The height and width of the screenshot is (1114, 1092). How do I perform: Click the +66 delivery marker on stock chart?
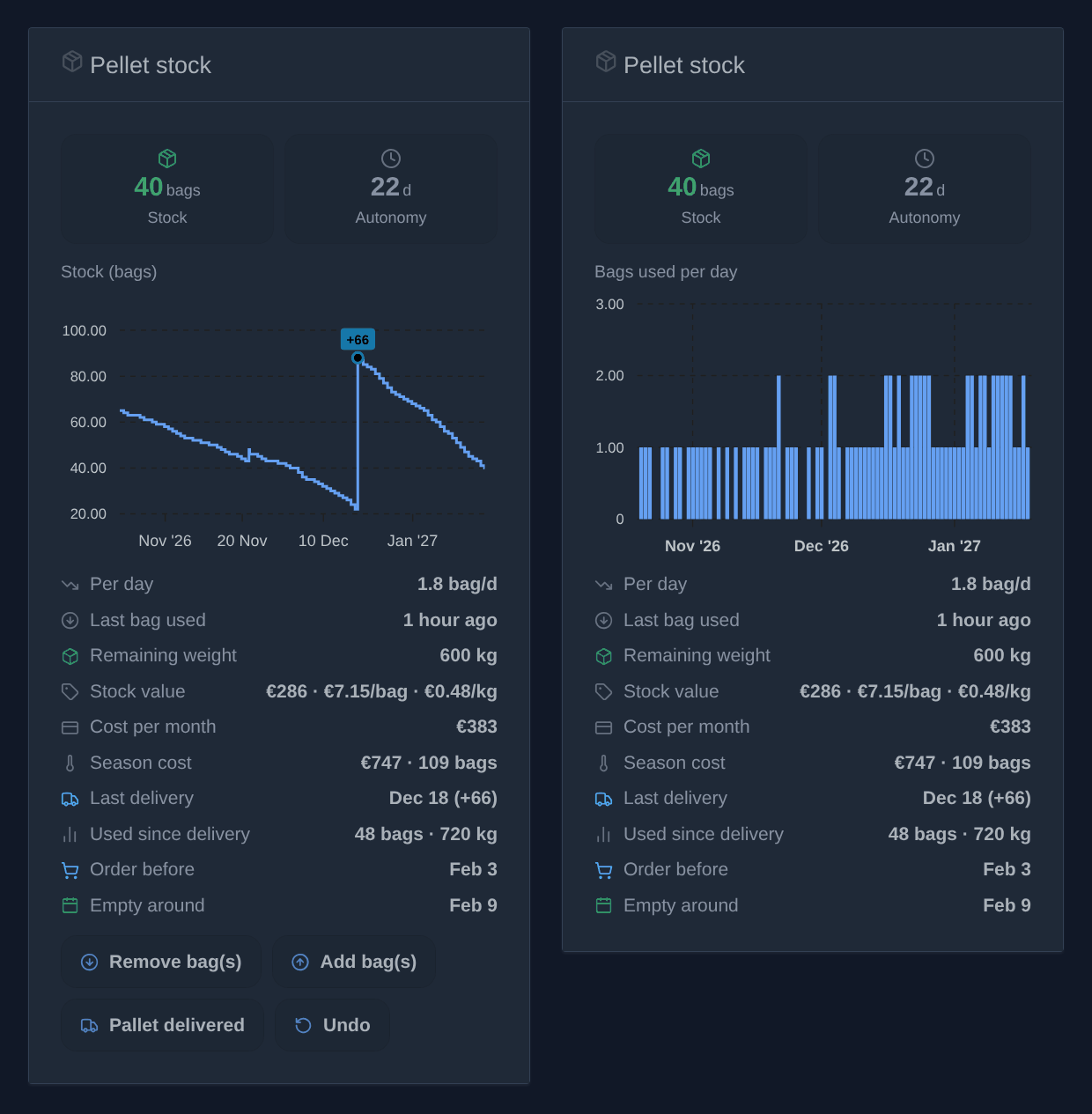358,340
